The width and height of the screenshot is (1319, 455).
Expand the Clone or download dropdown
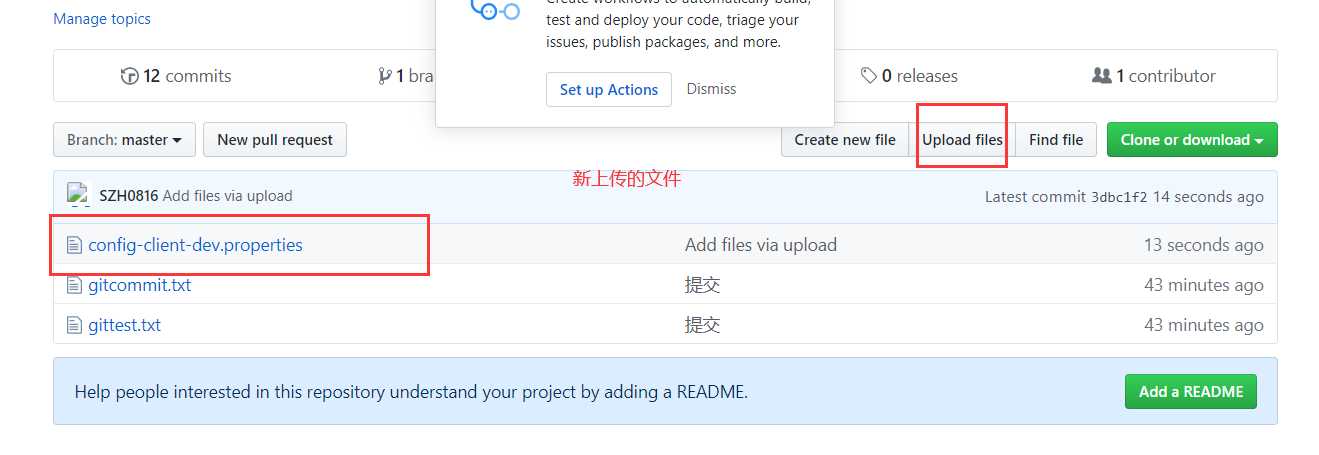(x=1191, y=140)
